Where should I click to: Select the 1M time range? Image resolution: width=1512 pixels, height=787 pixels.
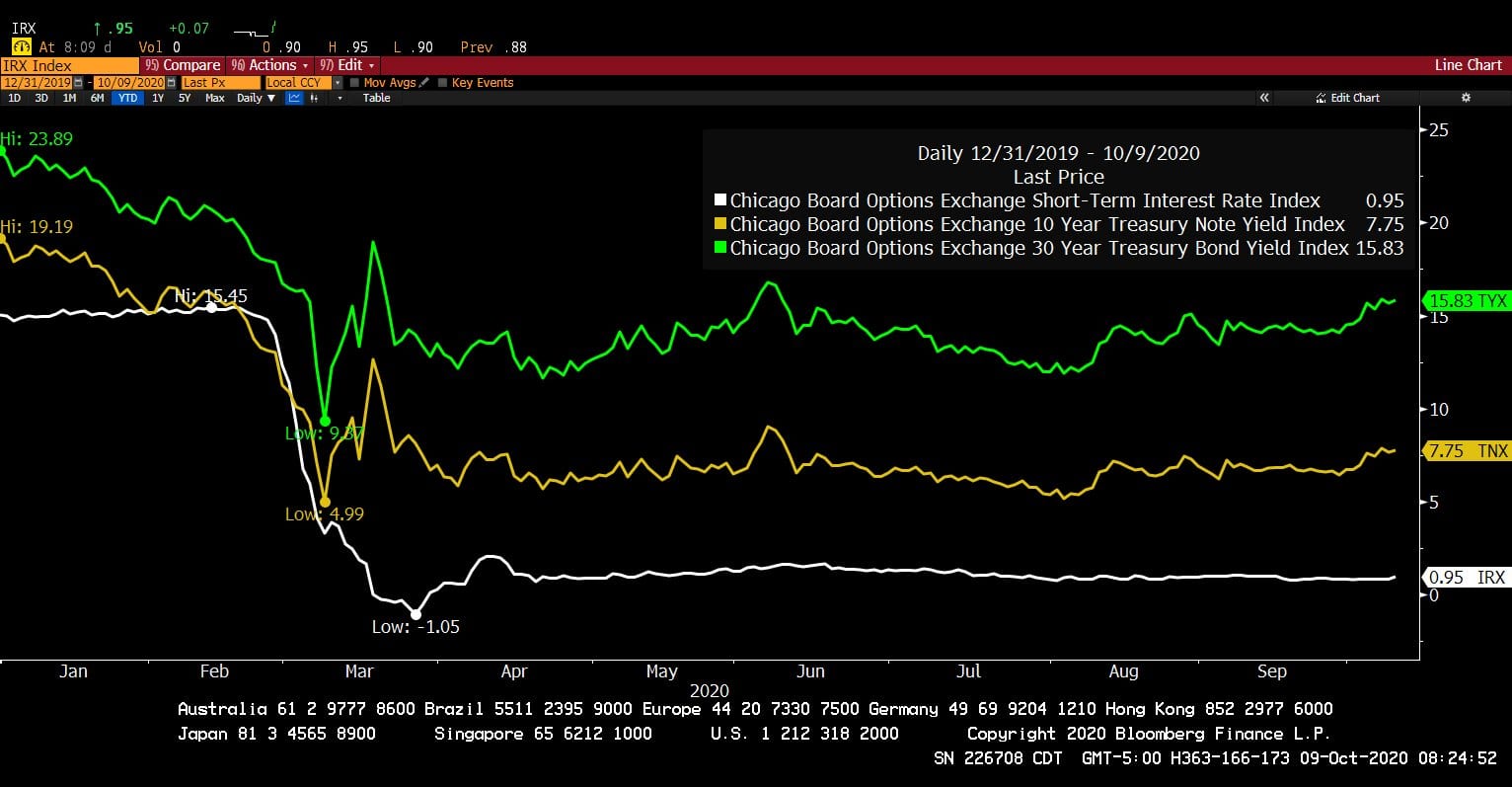click(69, 98)
